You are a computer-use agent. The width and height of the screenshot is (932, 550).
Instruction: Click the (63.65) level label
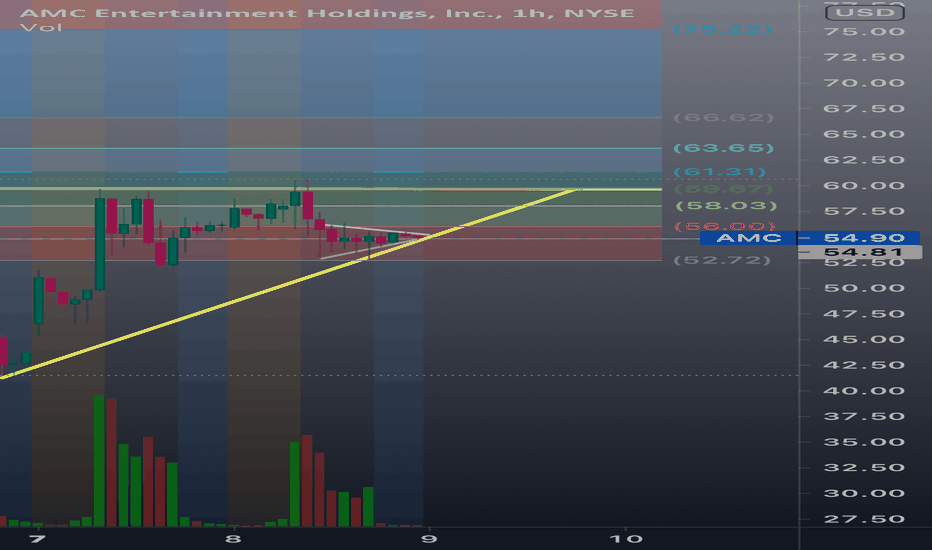[724, 147]
